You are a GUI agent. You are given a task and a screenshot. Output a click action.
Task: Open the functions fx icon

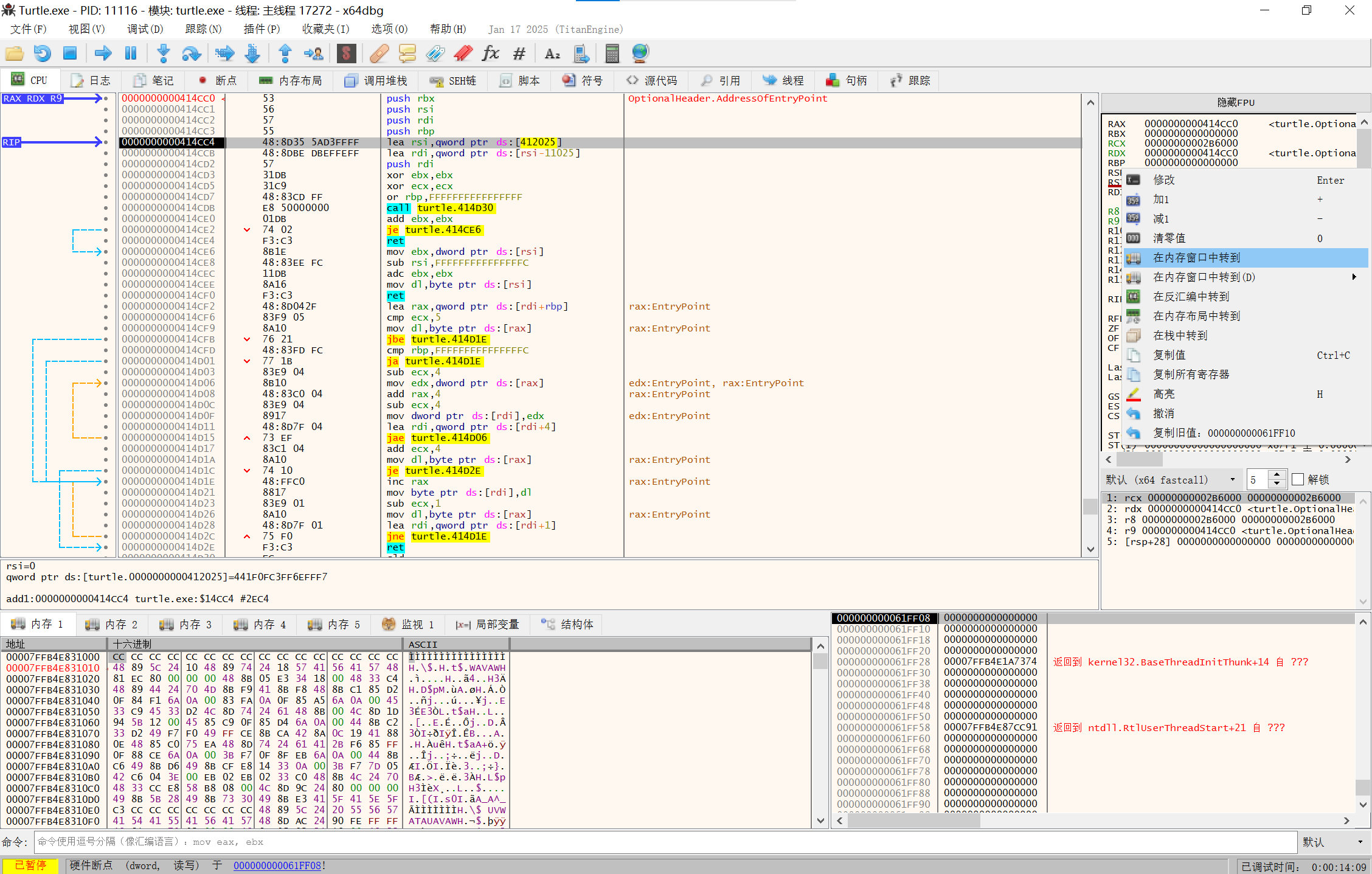[491, 54]
